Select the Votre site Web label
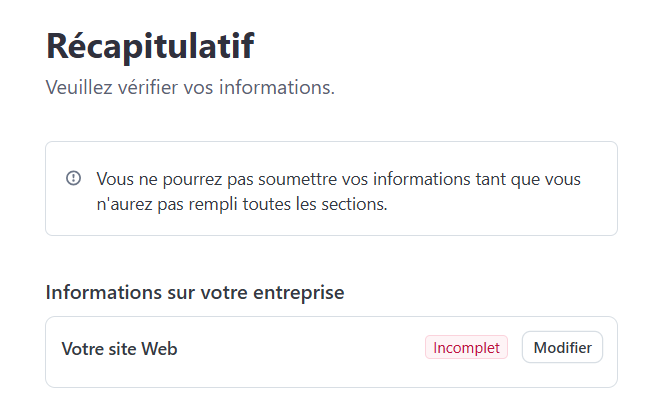Image resolution: width=649 pixels, height=410 pixels. [x=119, y=349]
